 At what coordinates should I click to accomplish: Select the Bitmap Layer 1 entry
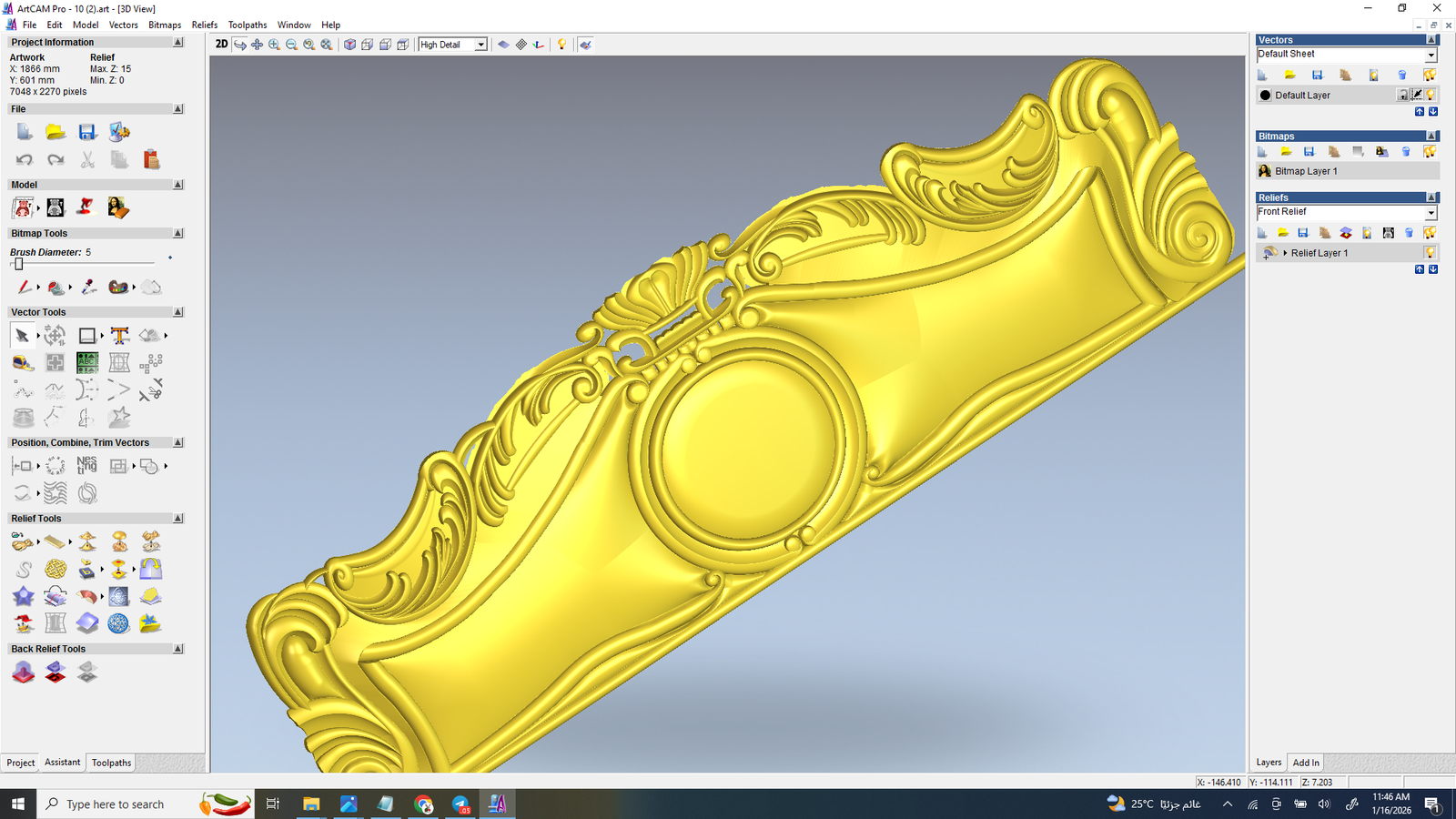(x=1306, y=171)
